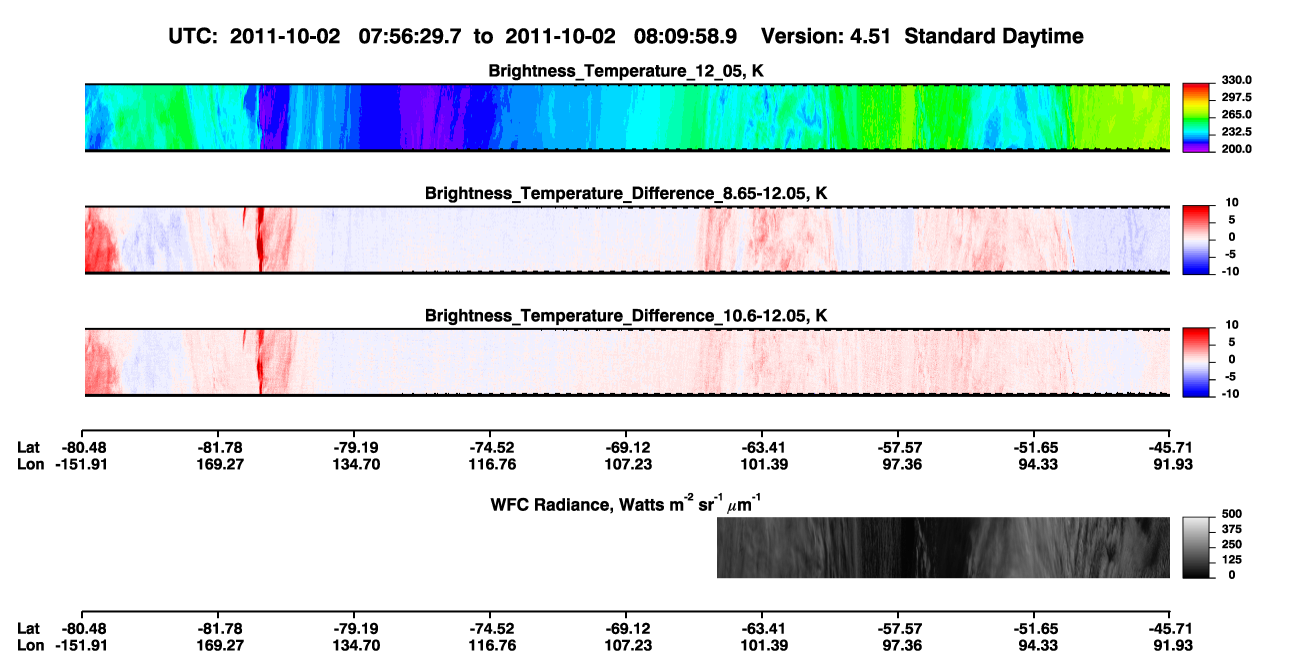Click longitude '107.23' on the axis above the WFC panel

coord(628,464)
